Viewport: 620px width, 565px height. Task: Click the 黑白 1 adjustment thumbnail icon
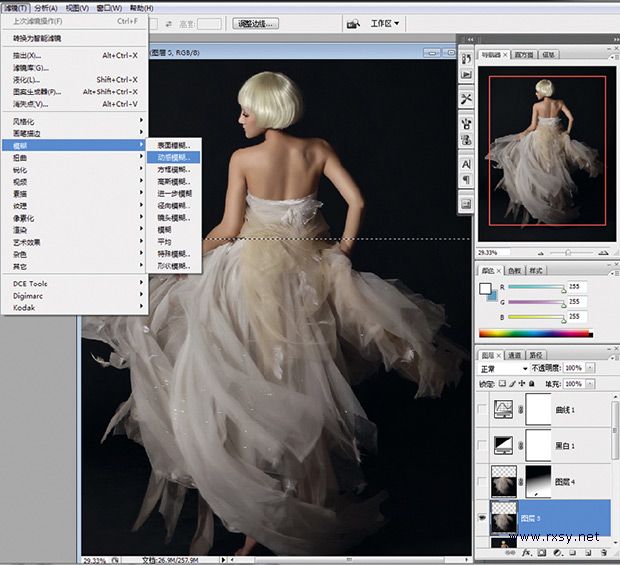pos(503,445)
